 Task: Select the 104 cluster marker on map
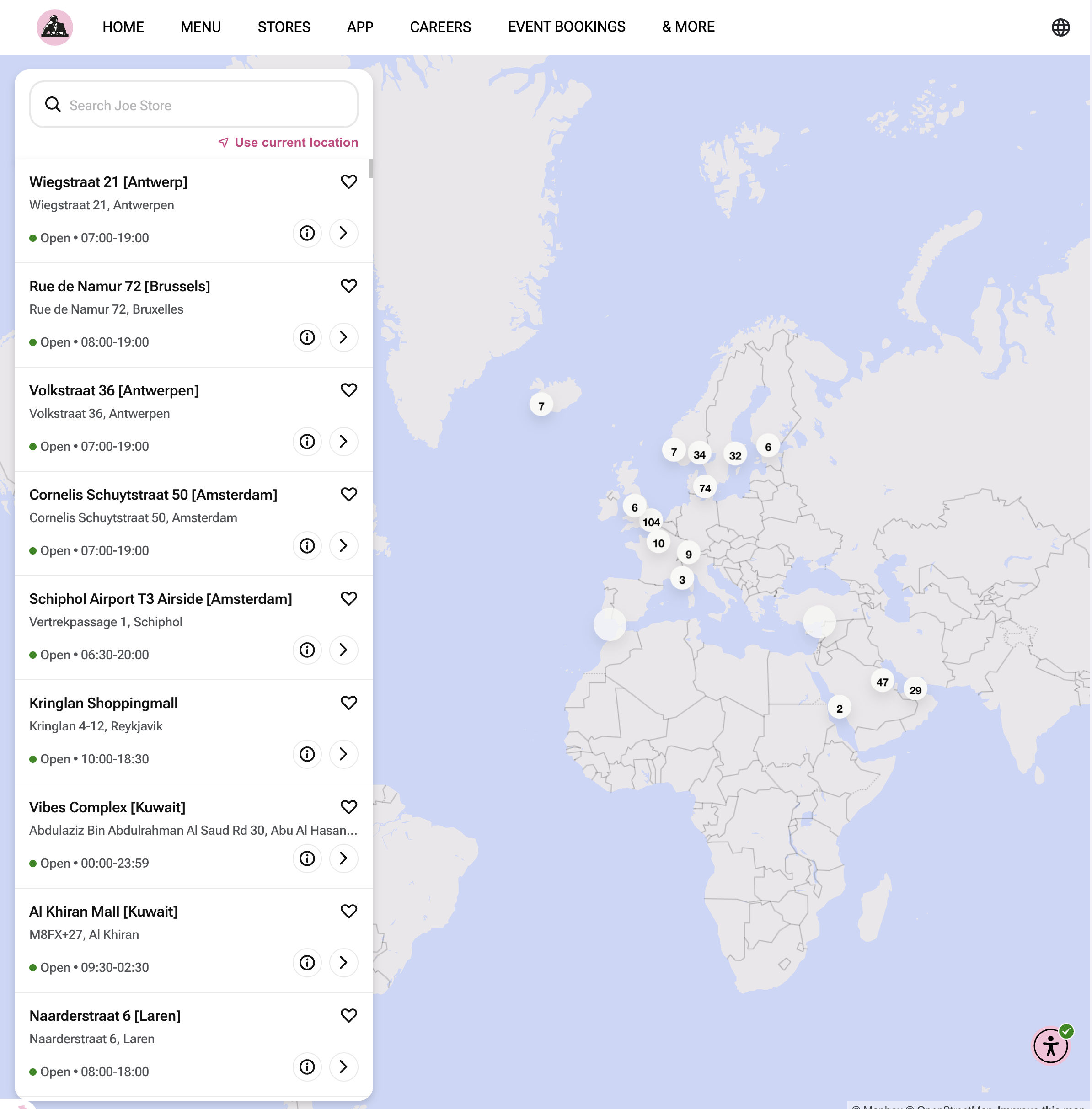tap(651, 522)
